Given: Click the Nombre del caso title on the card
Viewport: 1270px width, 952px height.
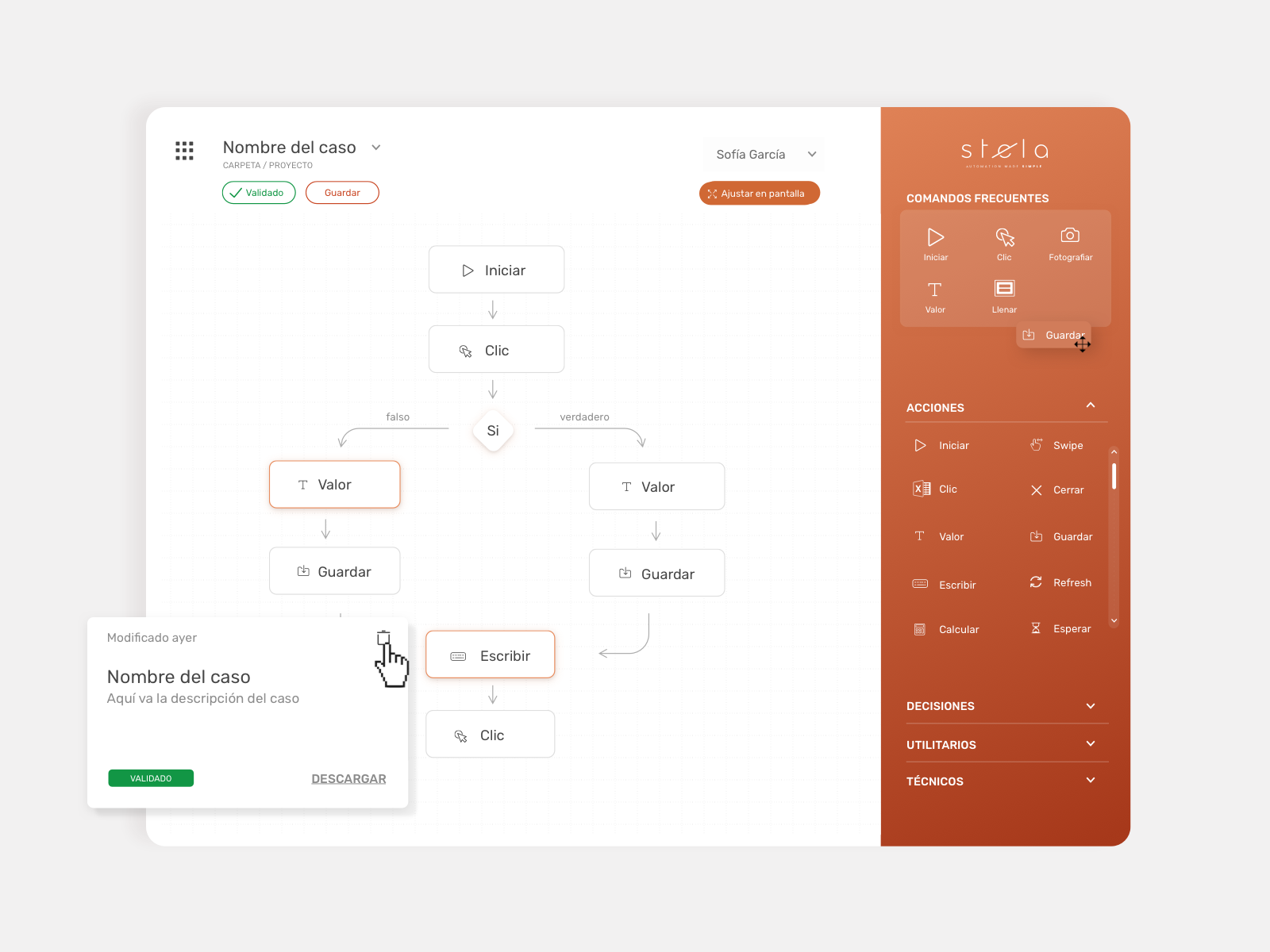Looking at the screenshot, I should [179, 677].
